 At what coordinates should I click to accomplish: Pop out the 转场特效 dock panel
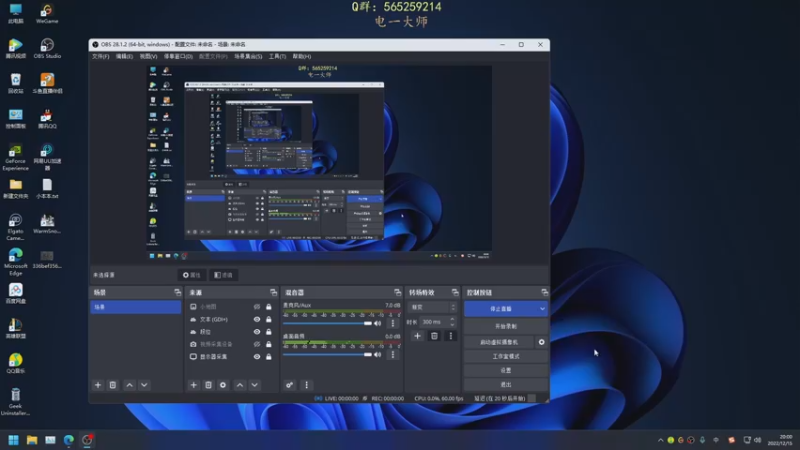tap(455, 292)
